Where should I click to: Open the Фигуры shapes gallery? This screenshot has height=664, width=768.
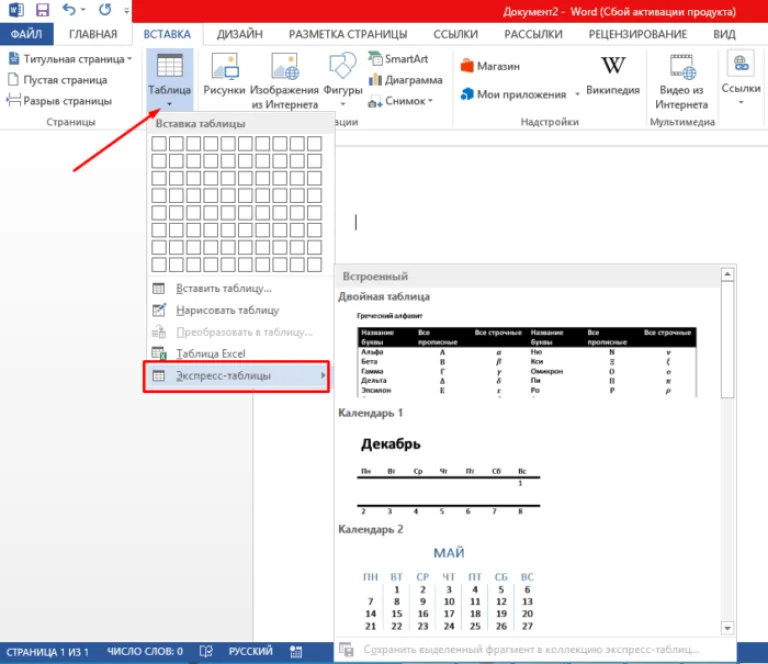342,73
